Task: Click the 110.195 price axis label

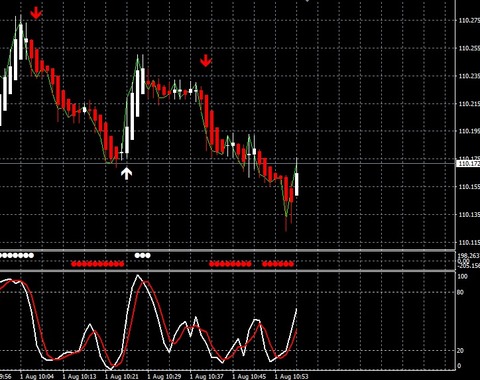Action: (469, 131)
